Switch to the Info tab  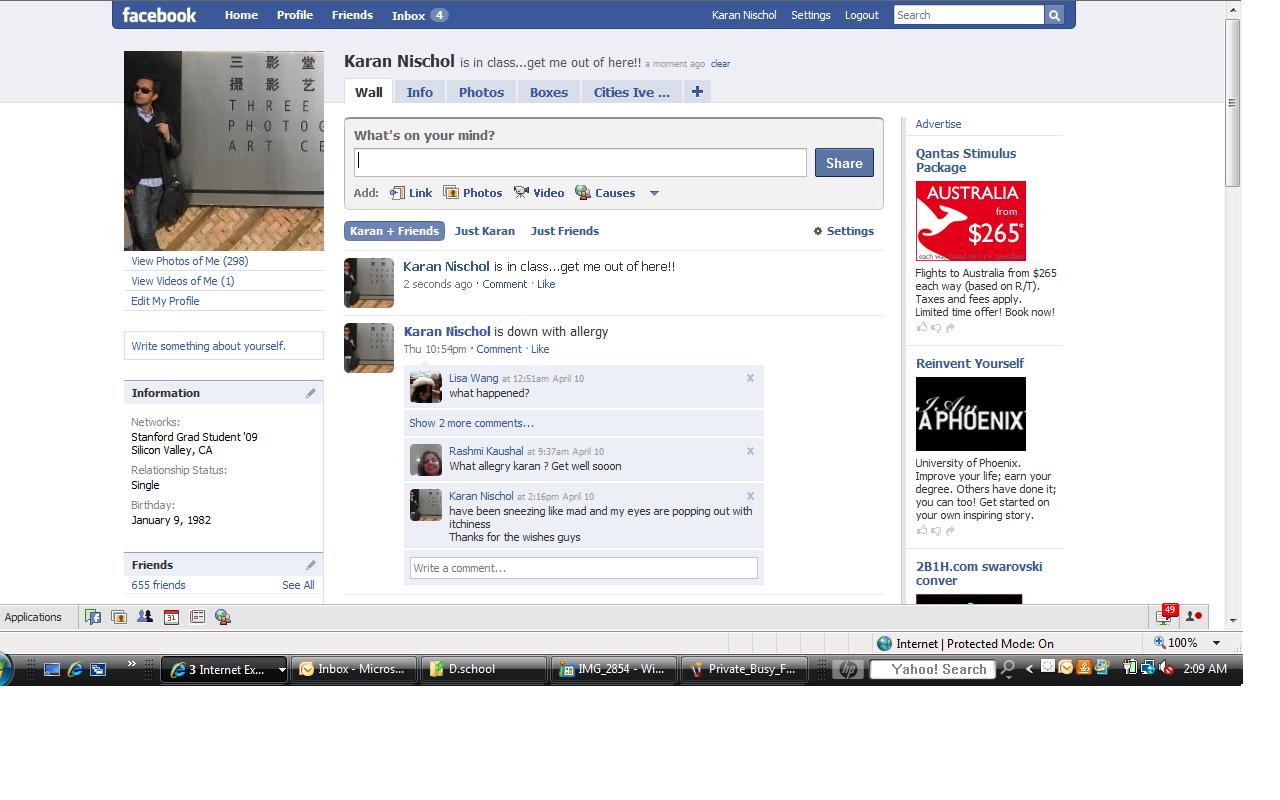pyautogui.click(x=419, y=92)
